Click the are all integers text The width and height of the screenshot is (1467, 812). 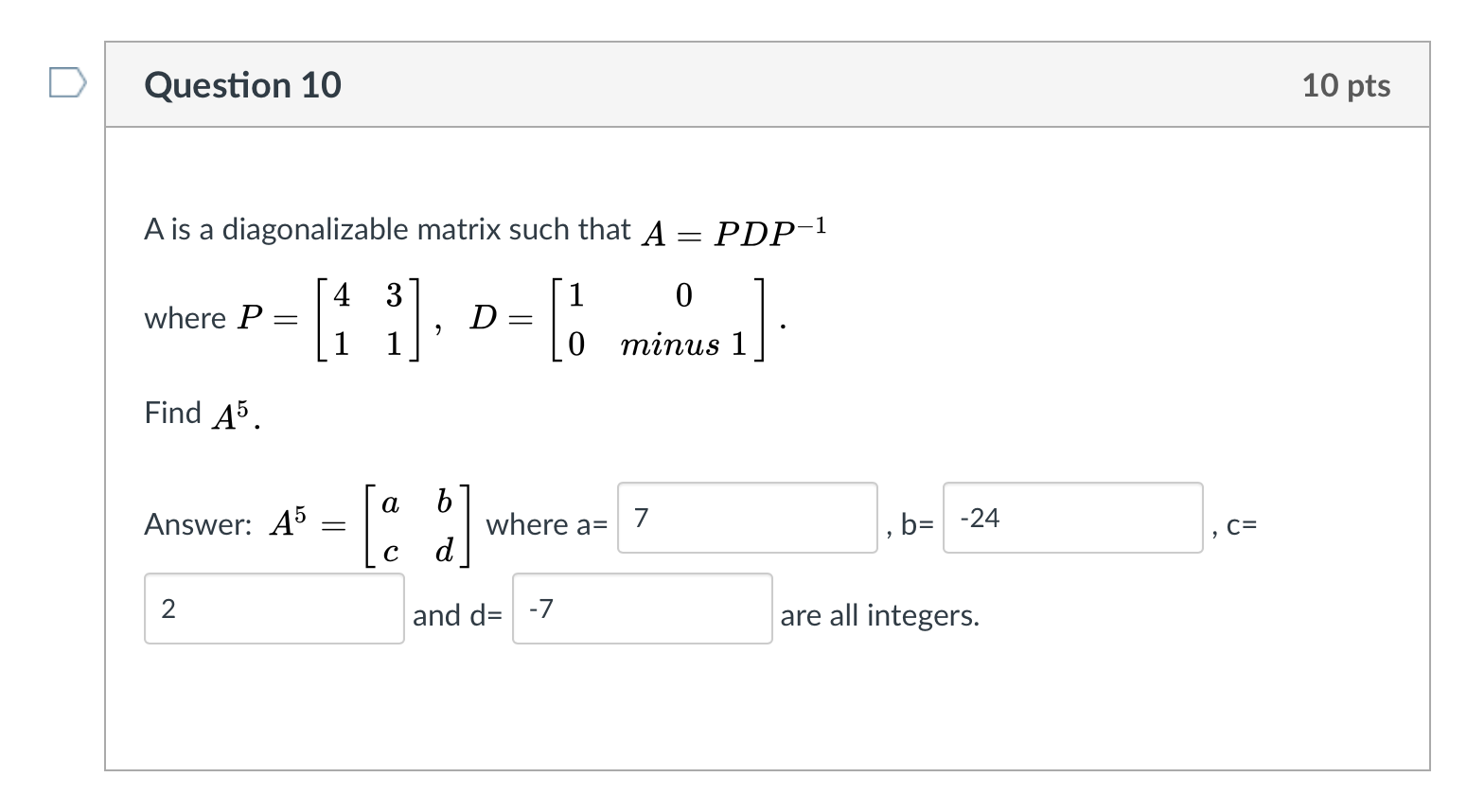click(x=880, y=614)
